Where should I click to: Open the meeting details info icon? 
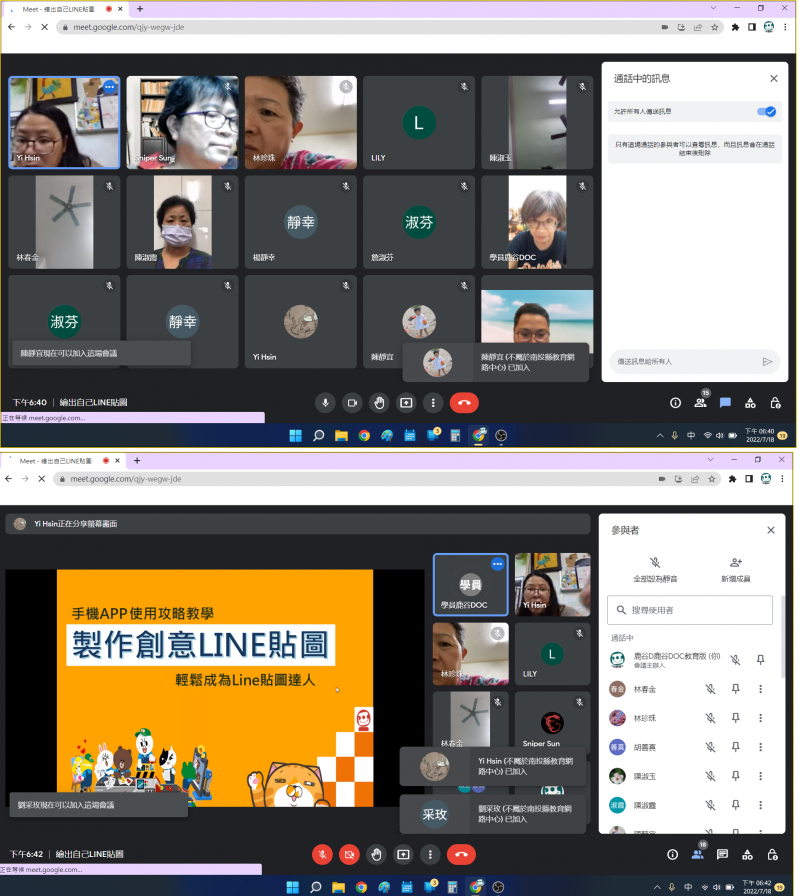tap(676, 403)
